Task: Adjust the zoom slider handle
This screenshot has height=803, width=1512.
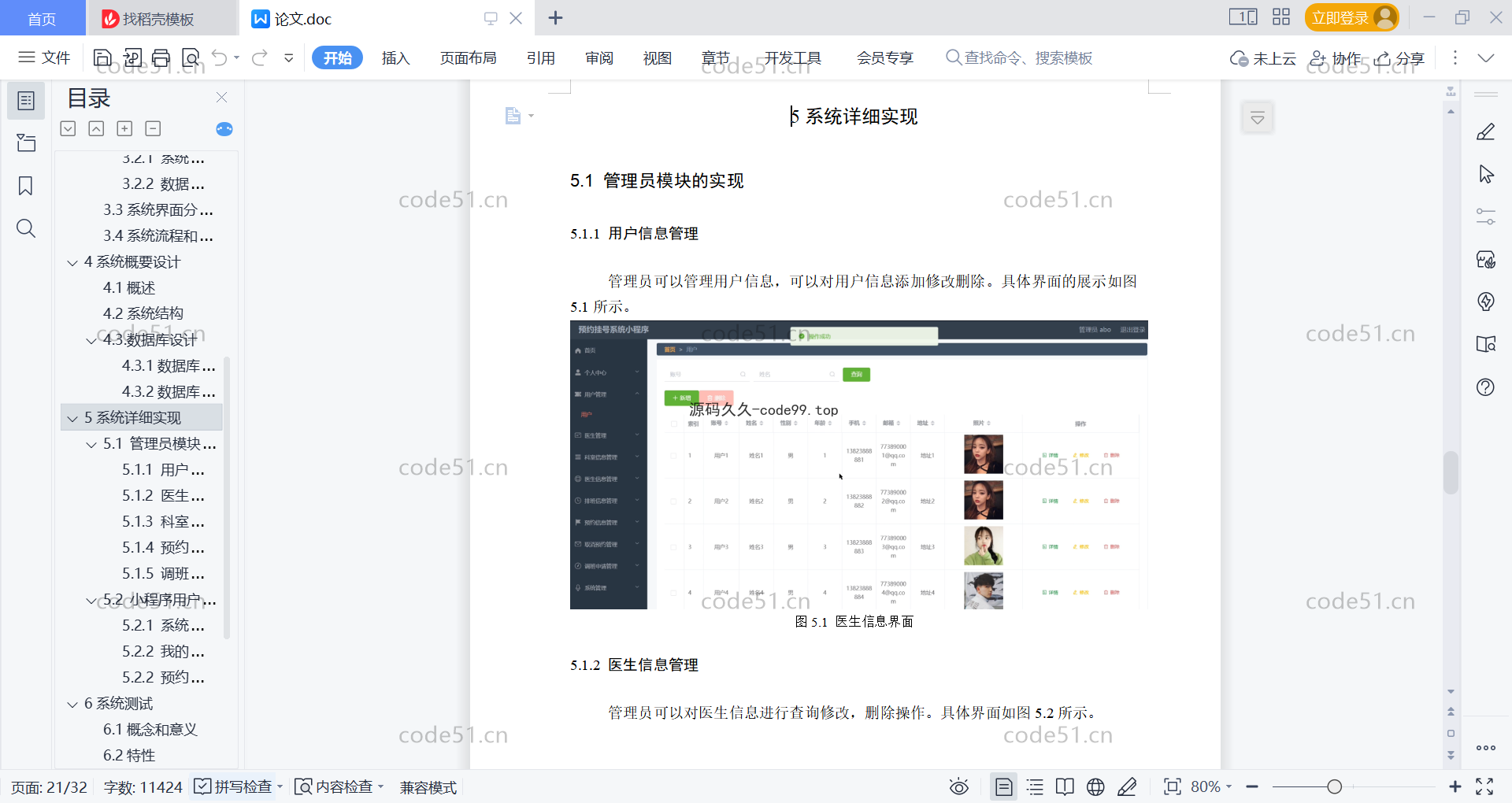Action: [x=1334, y=786]
